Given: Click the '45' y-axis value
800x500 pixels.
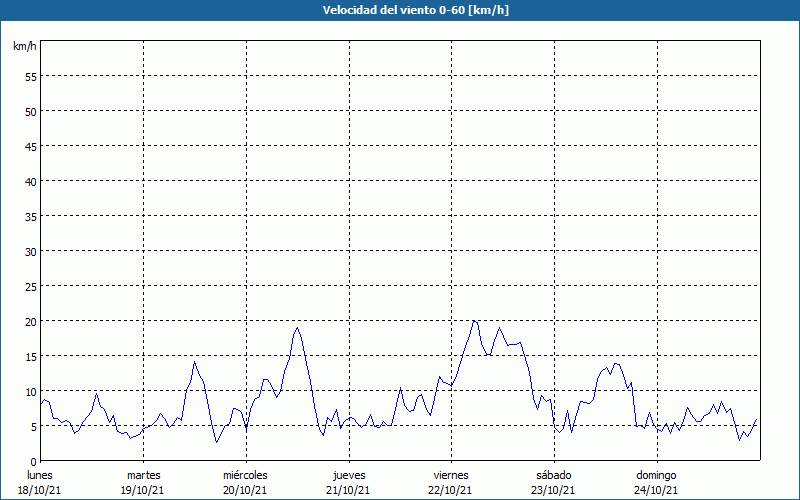Looking at the screenshot, I should 31,146.
